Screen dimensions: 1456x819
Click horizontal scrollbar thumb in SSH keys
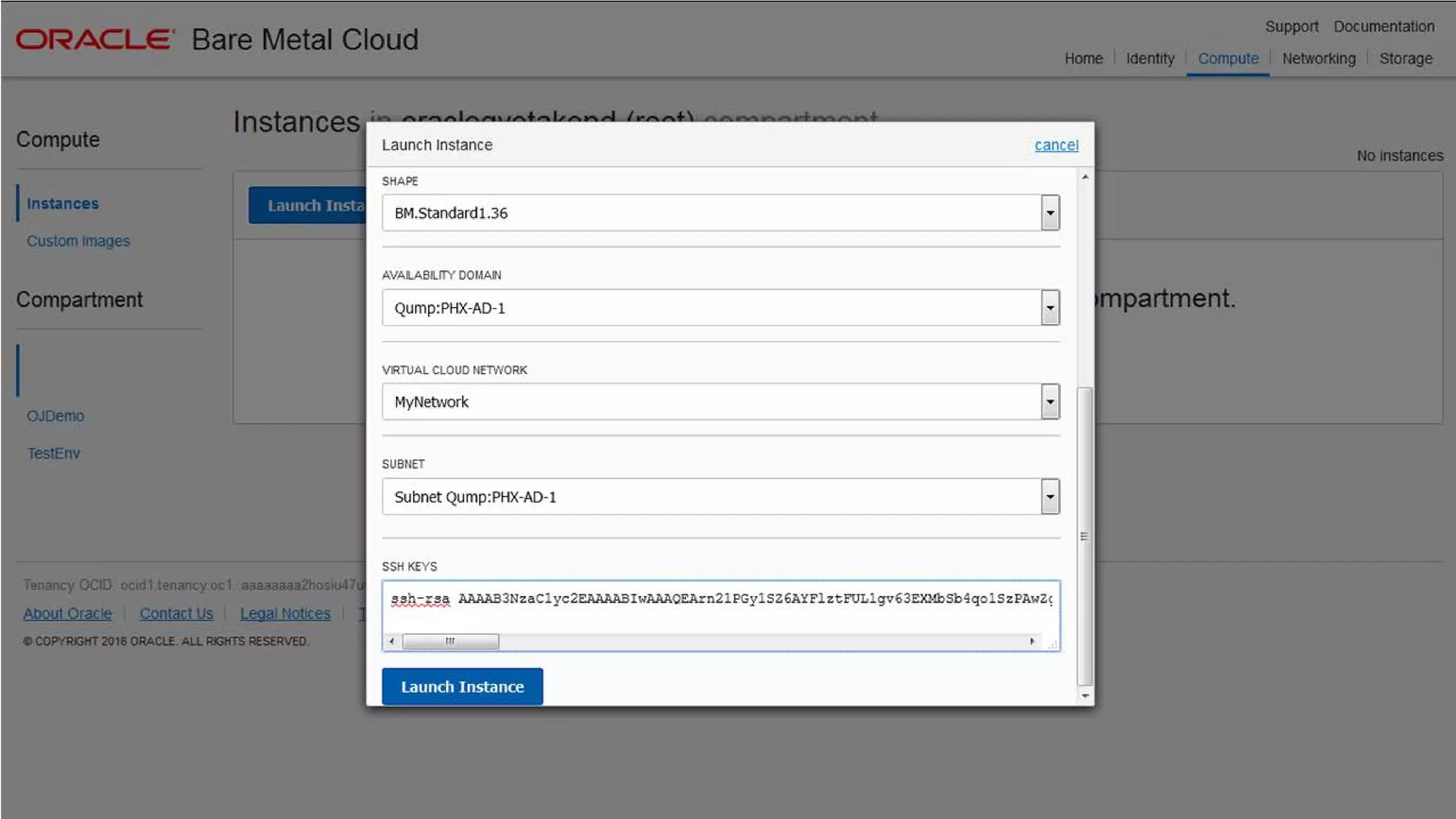[x=451, y=641]
